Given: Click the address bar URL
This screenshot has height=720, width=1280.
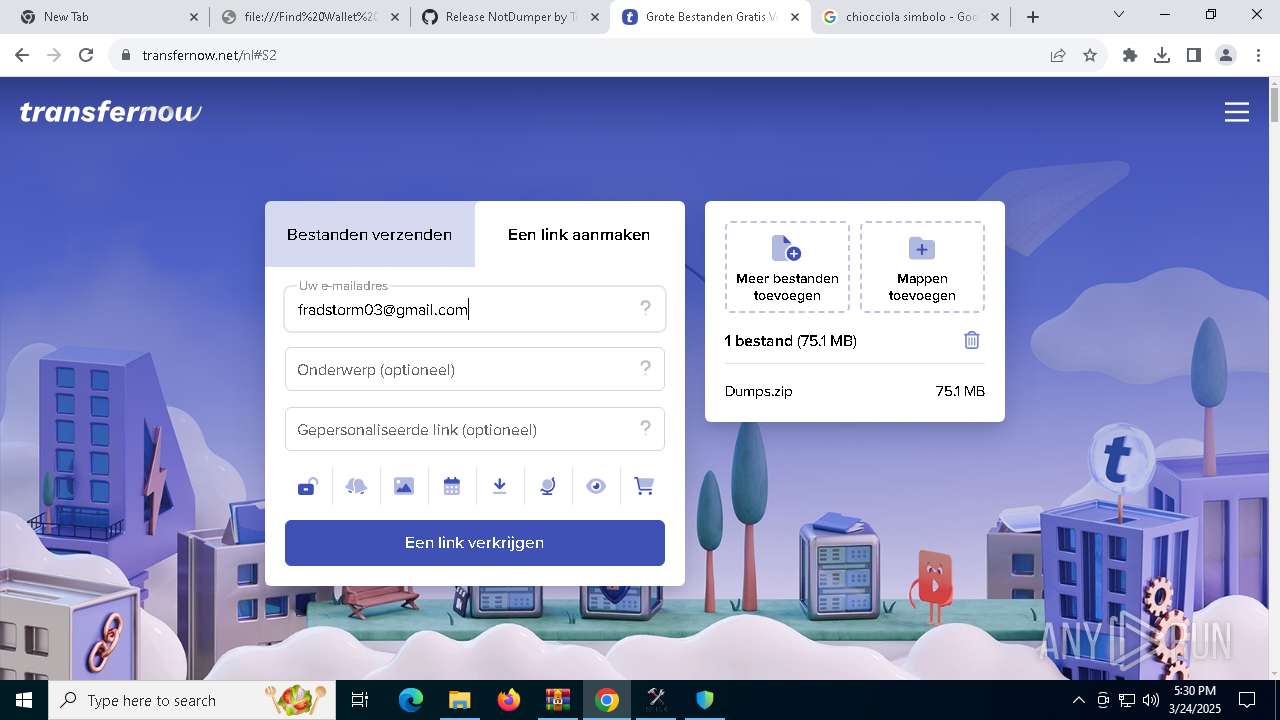Looking at the screenshot, I should [210, 55].
